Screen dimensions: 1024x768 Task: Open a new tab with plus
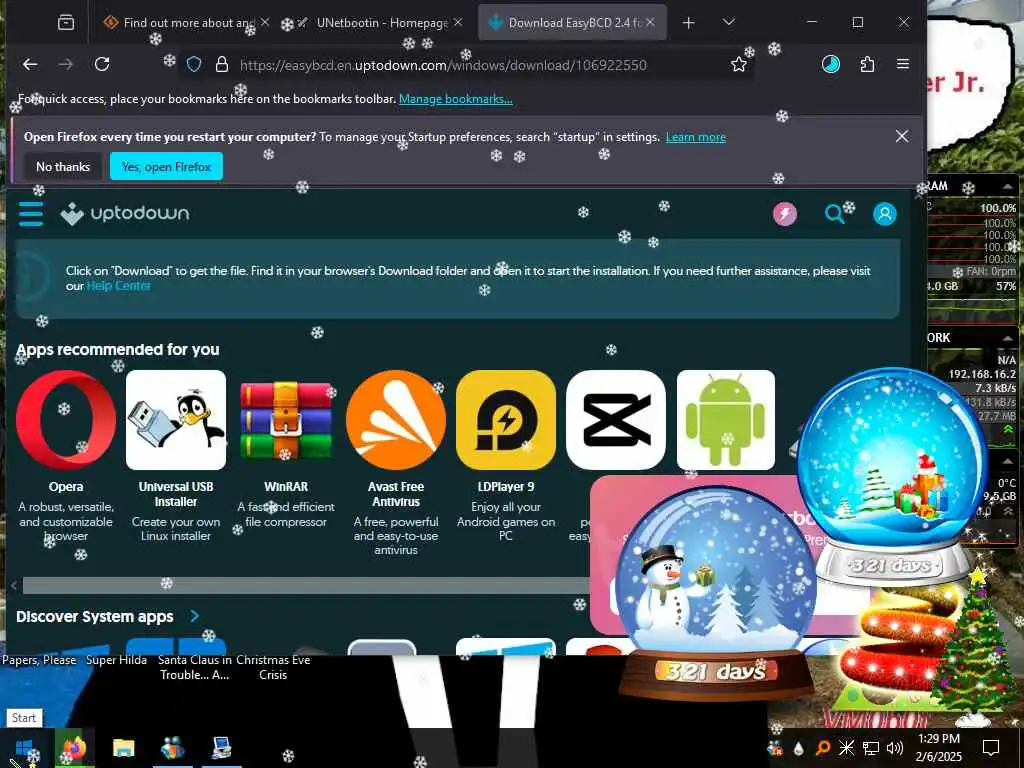coord(688,23)
